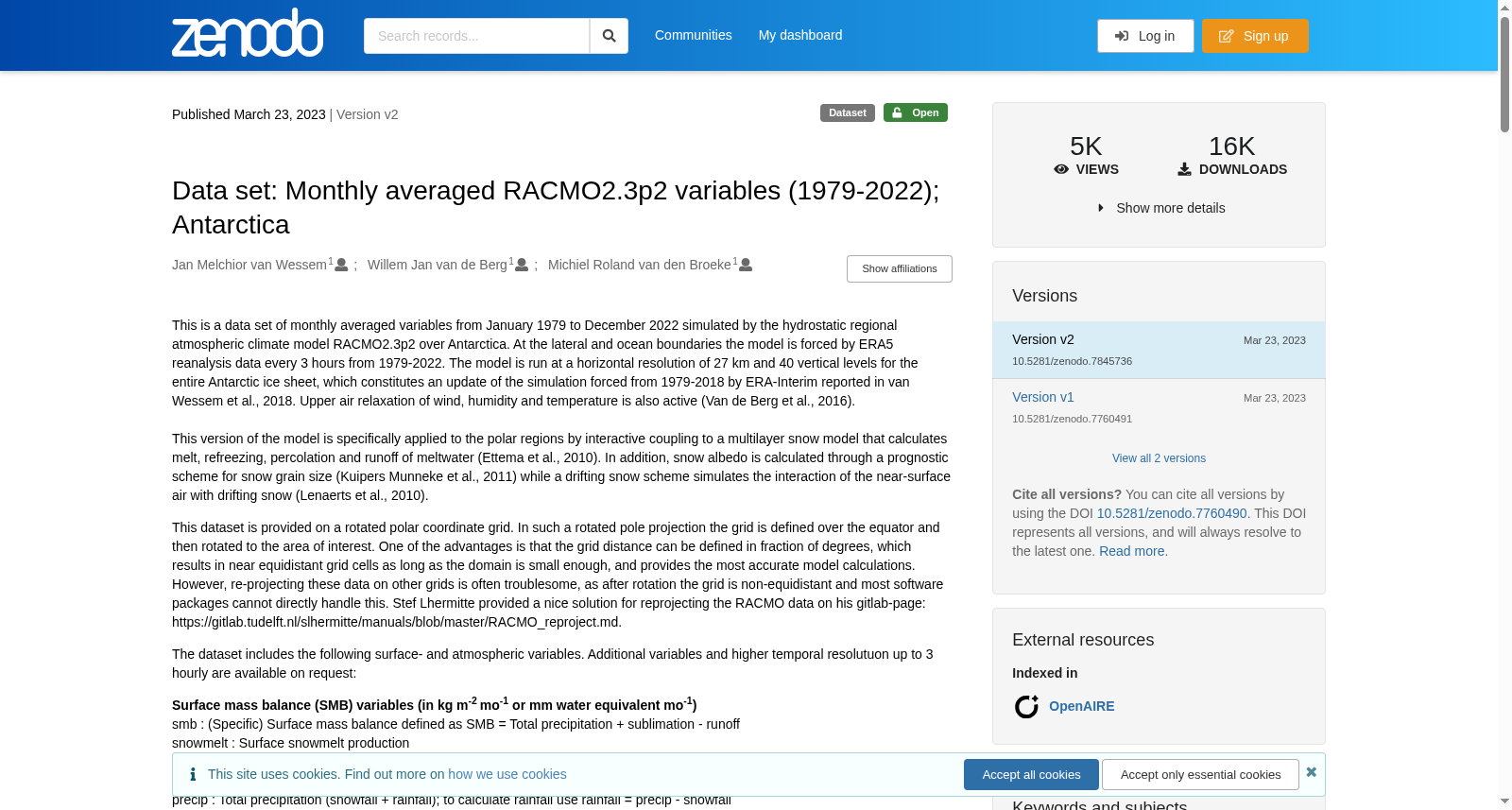Open the Communities menu item

(694, 35)
